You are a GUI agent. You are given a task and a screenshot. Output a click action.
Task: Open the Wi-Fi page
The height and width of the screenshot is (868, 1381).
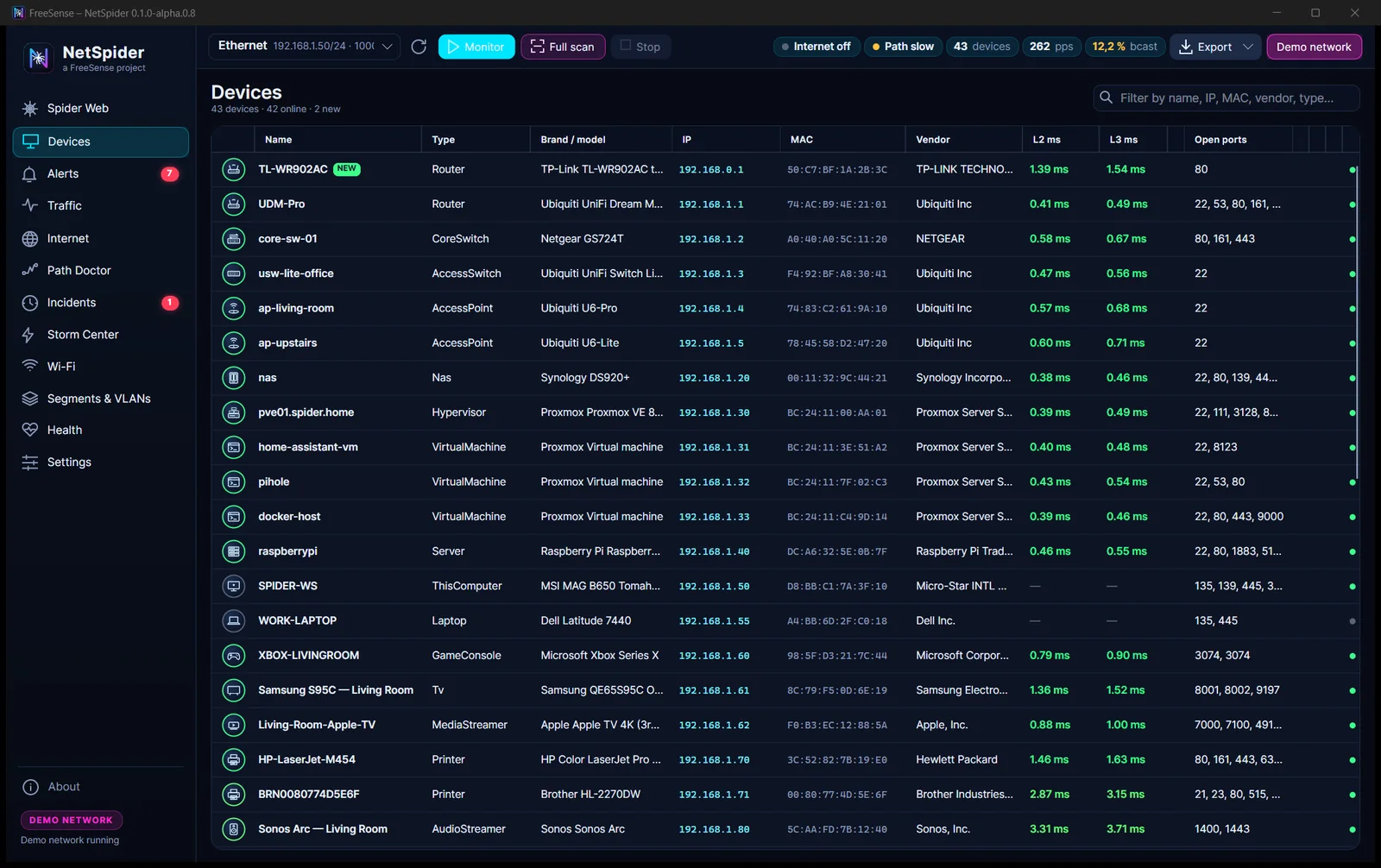[101, 367]
